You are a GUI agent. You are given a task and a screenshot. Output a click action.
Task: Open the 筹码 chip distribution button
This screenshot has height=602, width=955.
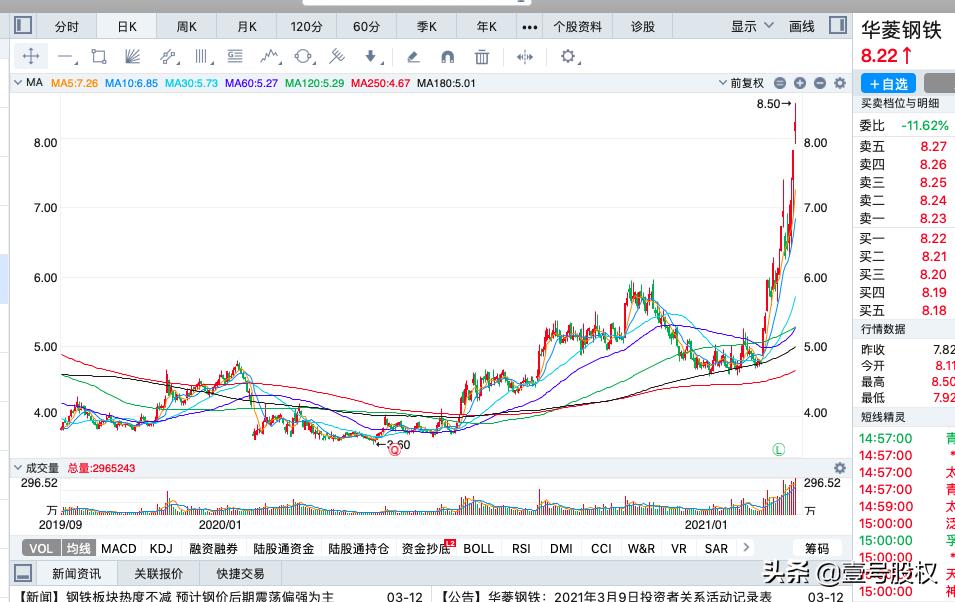(x=817, y=548)
